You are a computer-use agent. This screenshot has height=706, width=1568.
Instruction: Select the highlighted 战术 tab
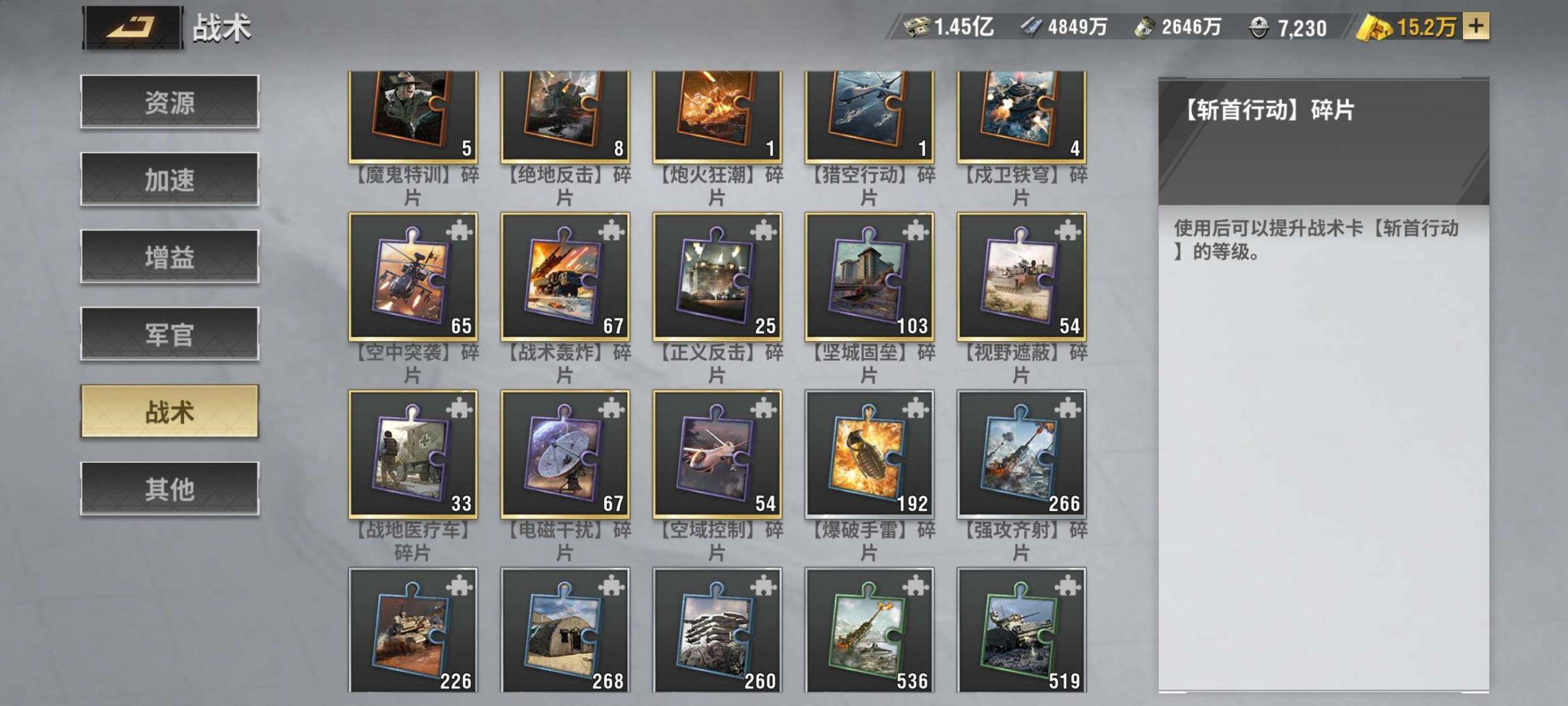[170, 411]
